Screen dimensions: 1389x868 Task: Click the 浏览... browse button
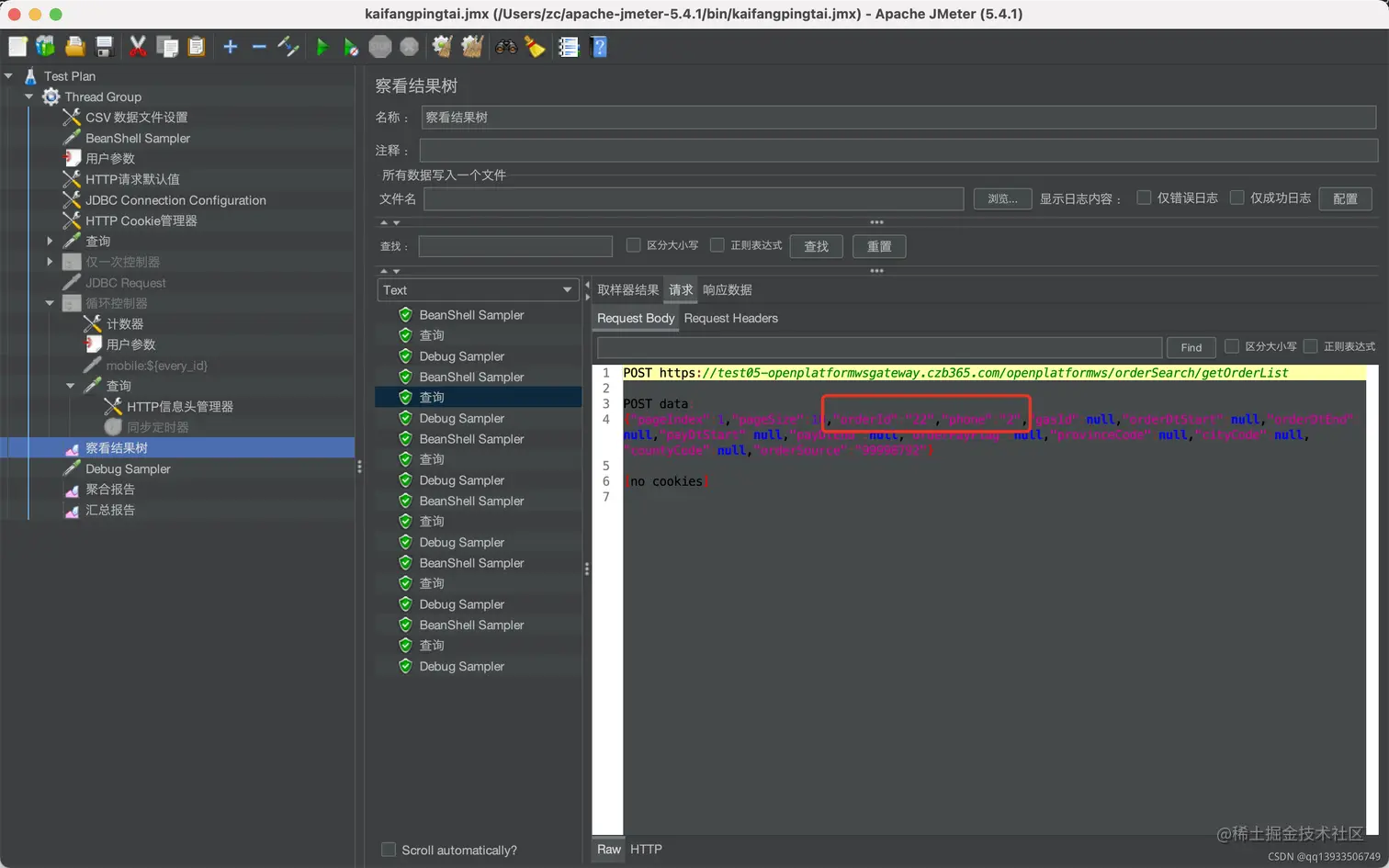click(x=1002, y=198)
